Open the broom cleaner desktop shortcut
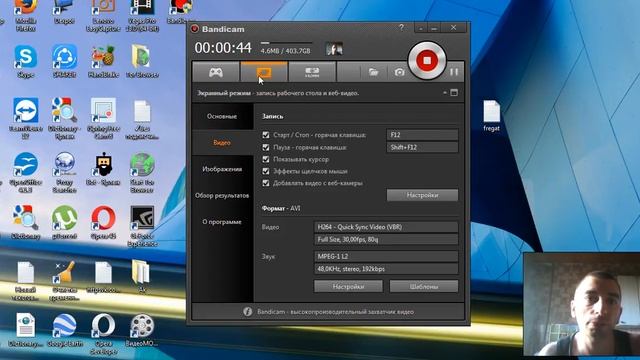This screenshot has height=360, width=640. tap(64, 280)
